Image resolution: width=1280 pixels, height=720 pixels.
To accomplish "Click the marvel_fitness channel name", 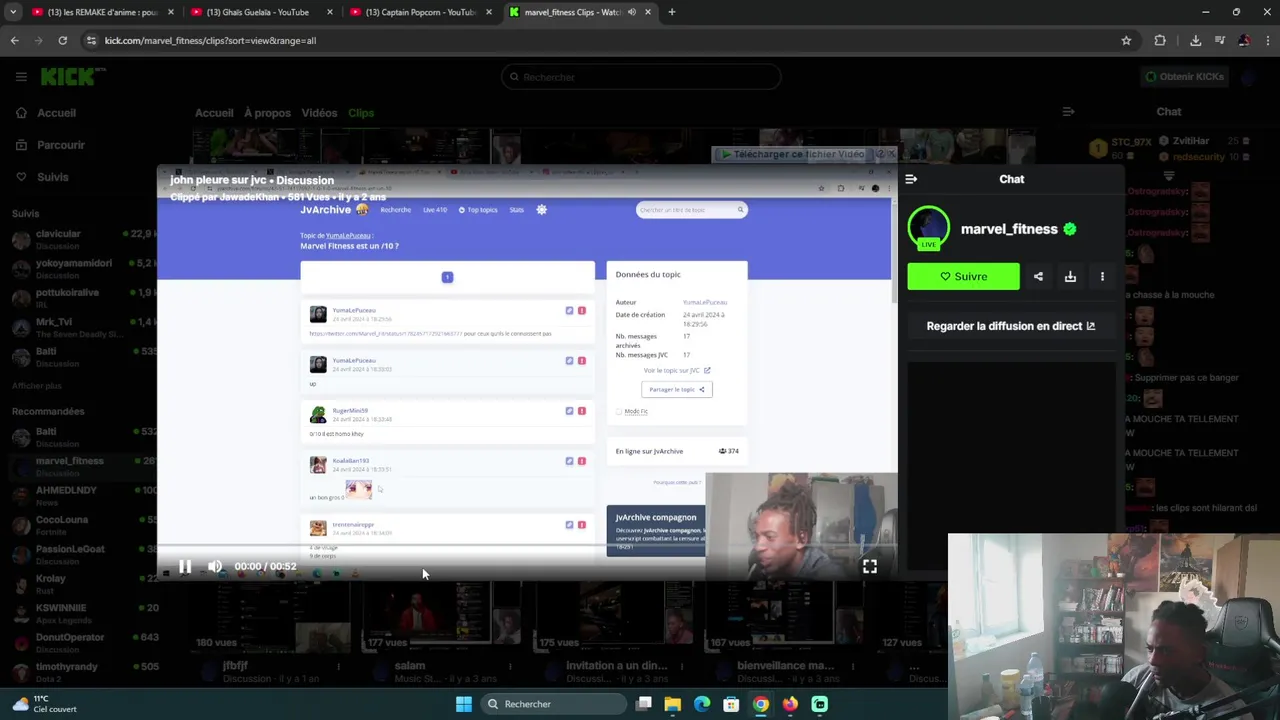I will click(x=1009, y=229).
